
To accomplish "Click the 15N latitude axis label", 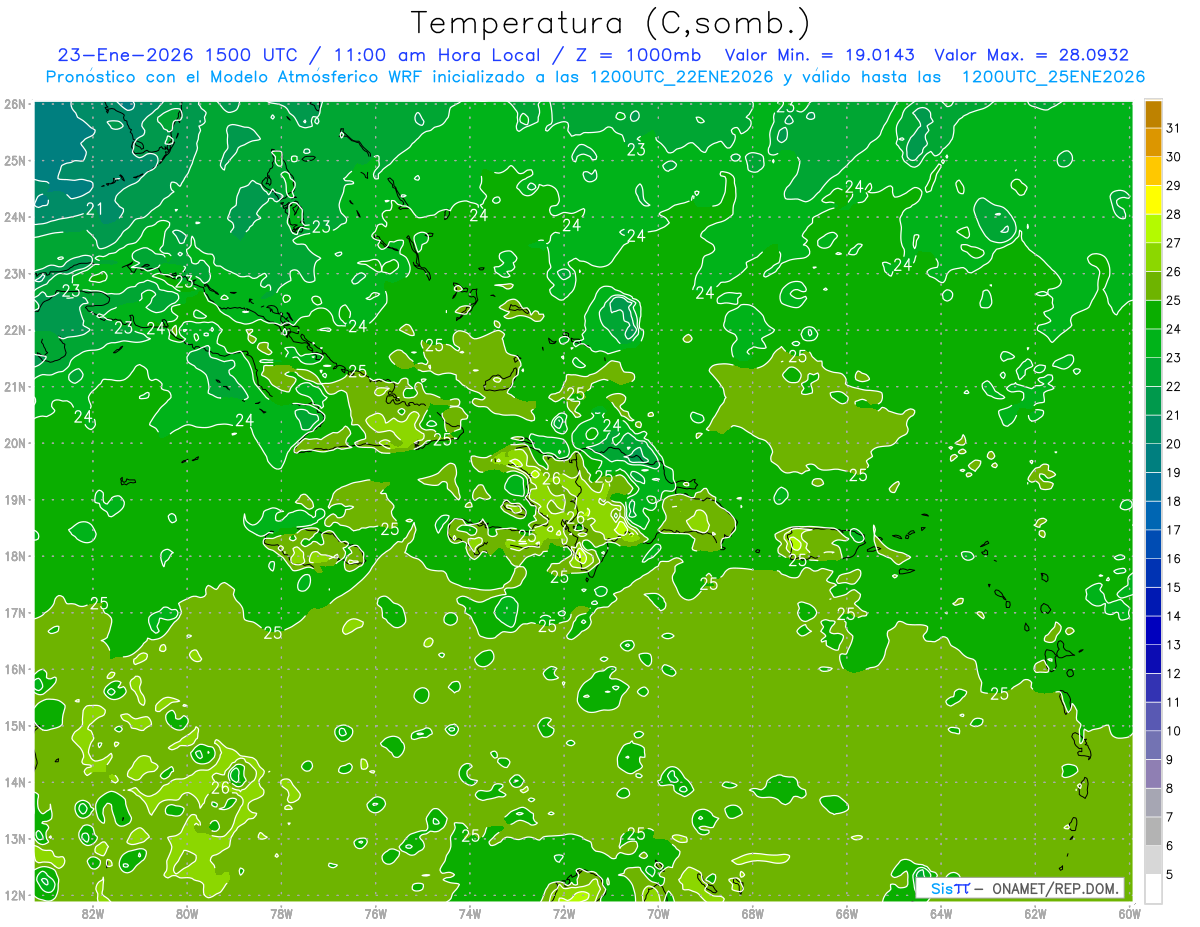I will (15, 725).
